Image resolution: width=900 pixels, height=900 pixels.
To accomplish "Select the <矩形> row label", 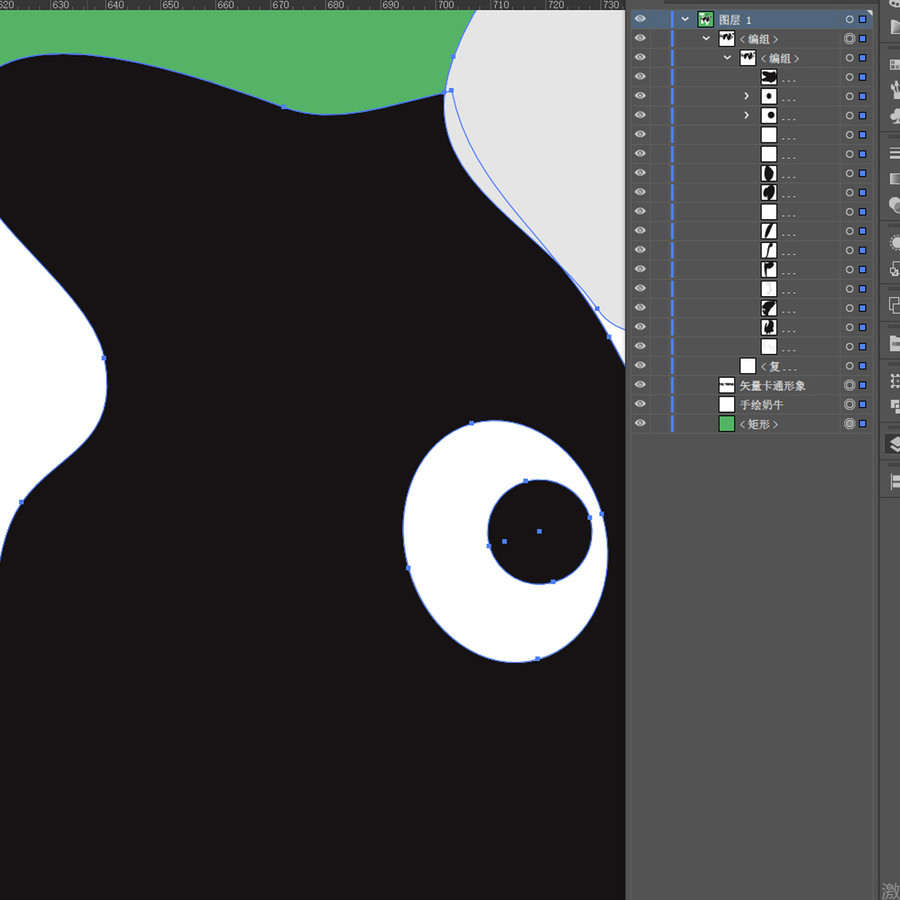I will [759, 424].
